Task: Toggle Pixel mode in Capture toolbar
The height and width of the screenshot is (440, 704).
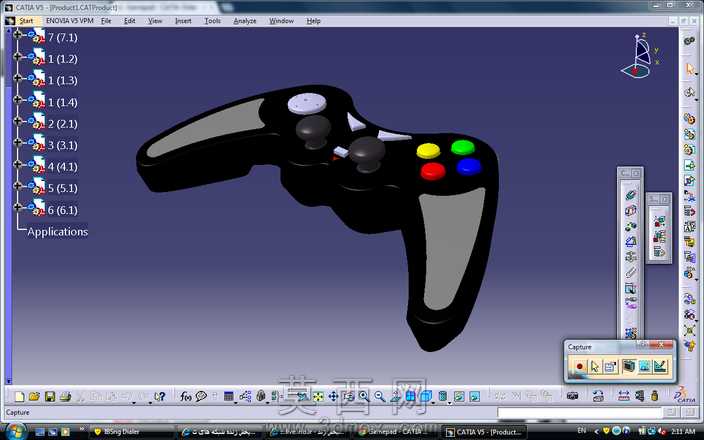Action: coord(644,366)
